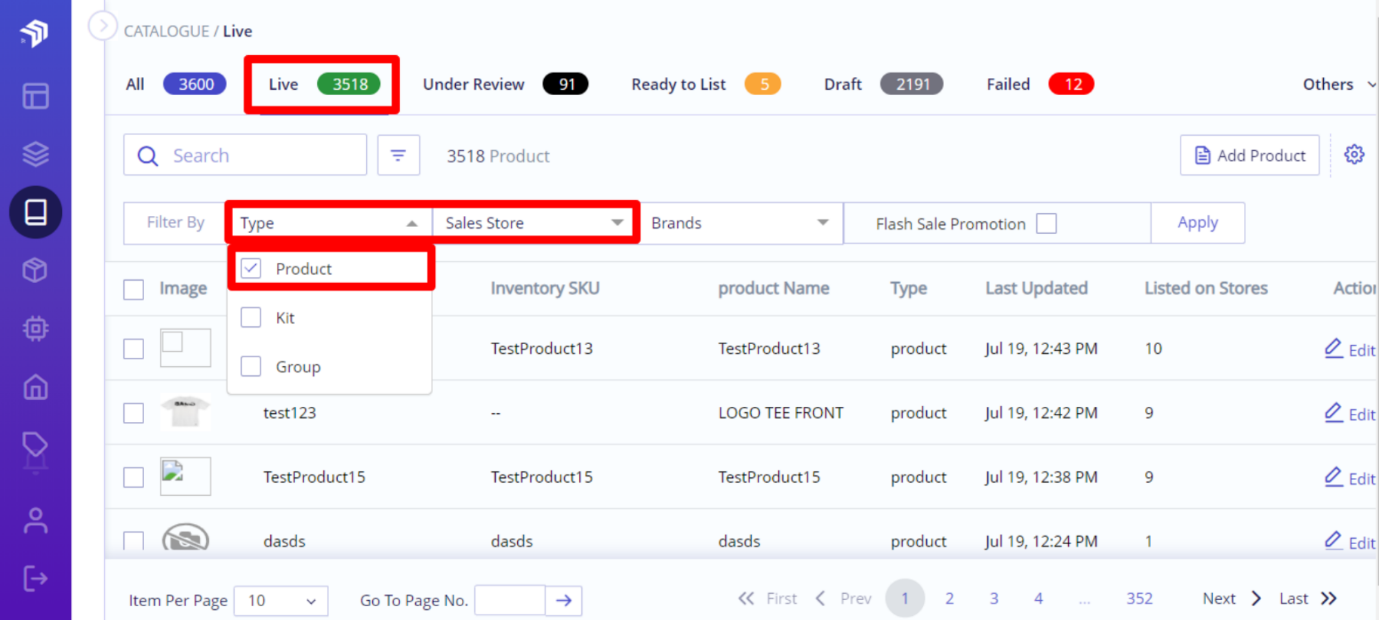
Task: Click the Next page chevron
Action: coord(1256,599)
